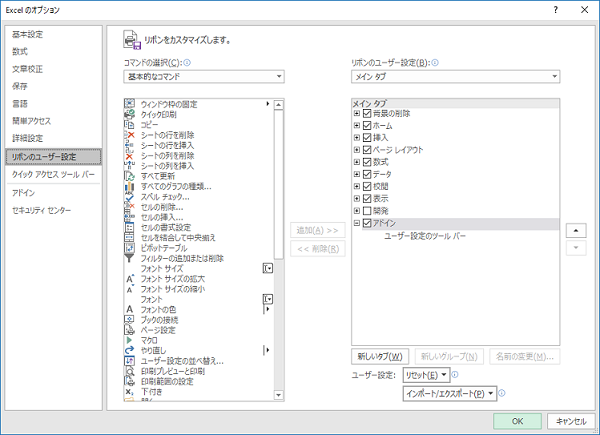Uncheck the ページ レイアウト checkbox
The height and width of the screenshot is (435, 600).
click(x=367, y=150)
